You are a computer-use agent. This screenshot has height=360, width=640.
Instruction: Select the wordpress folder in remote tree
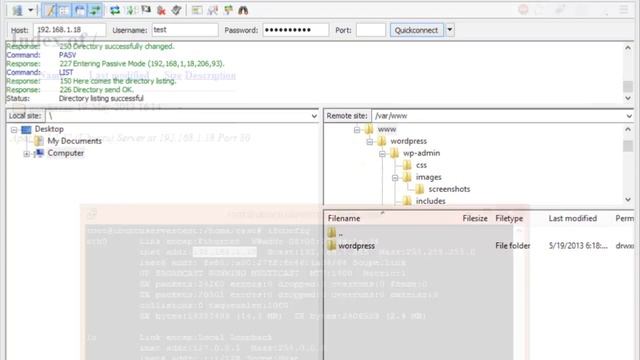pos(409,141)
